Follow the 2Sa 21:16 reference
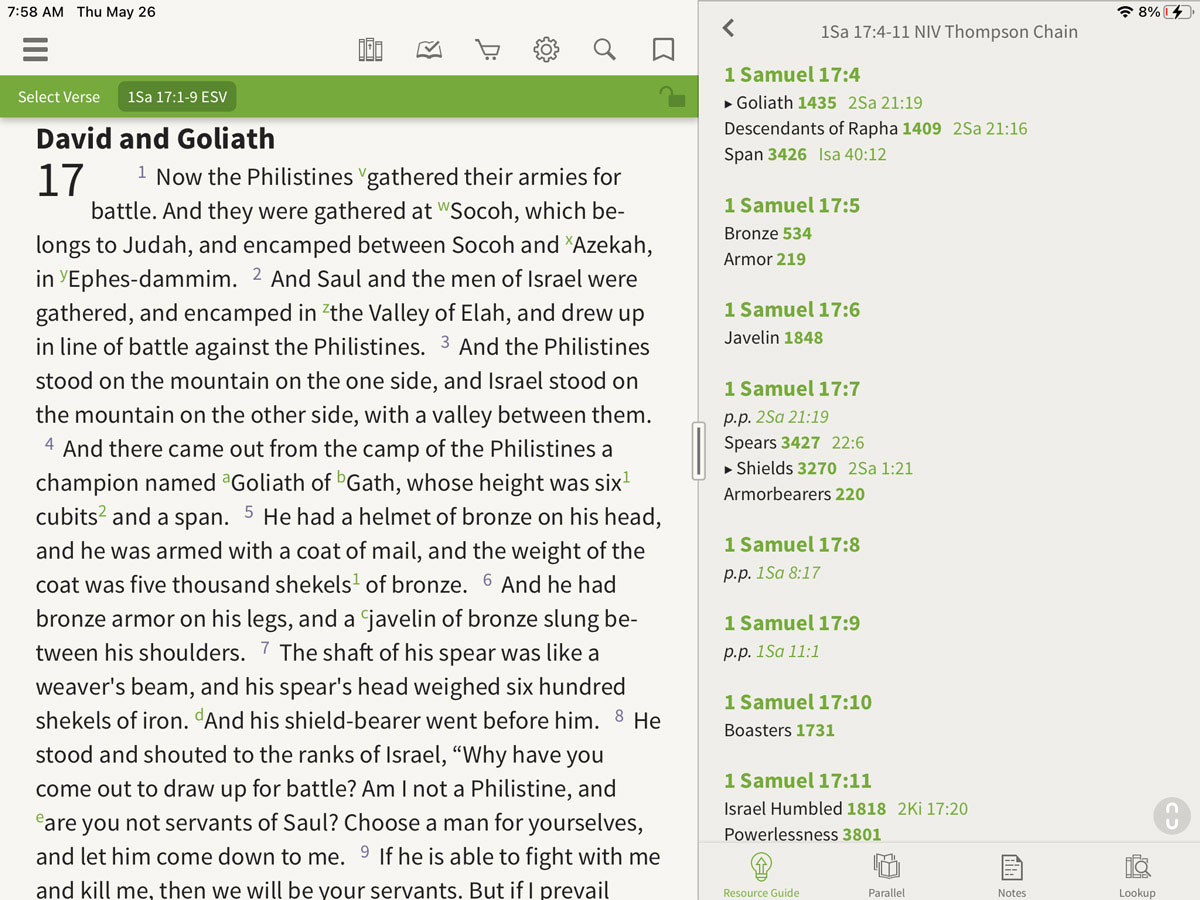 point(990,128)
